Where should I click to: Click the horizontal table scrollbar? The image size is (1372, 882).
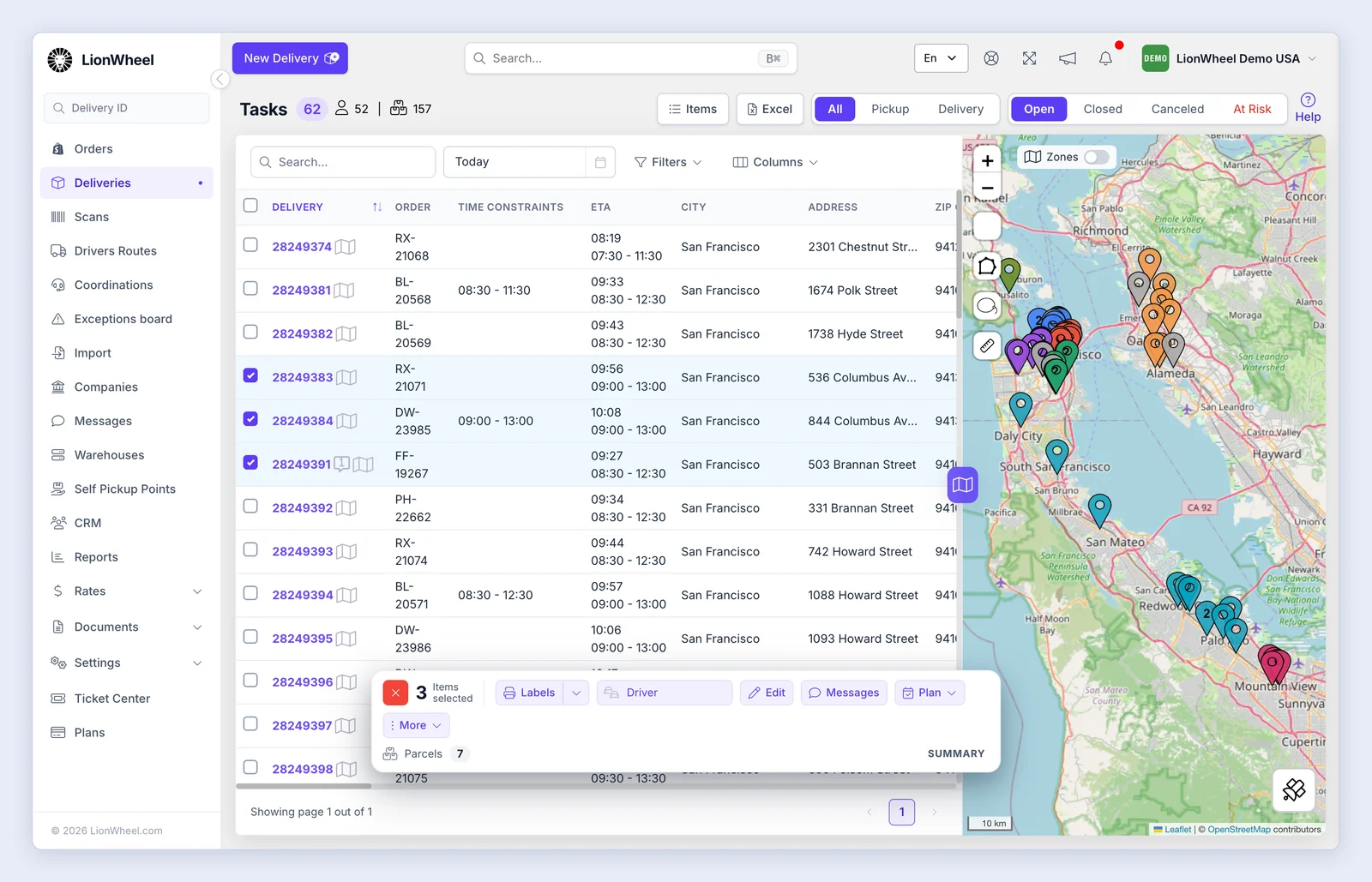(x=304, y=786)
